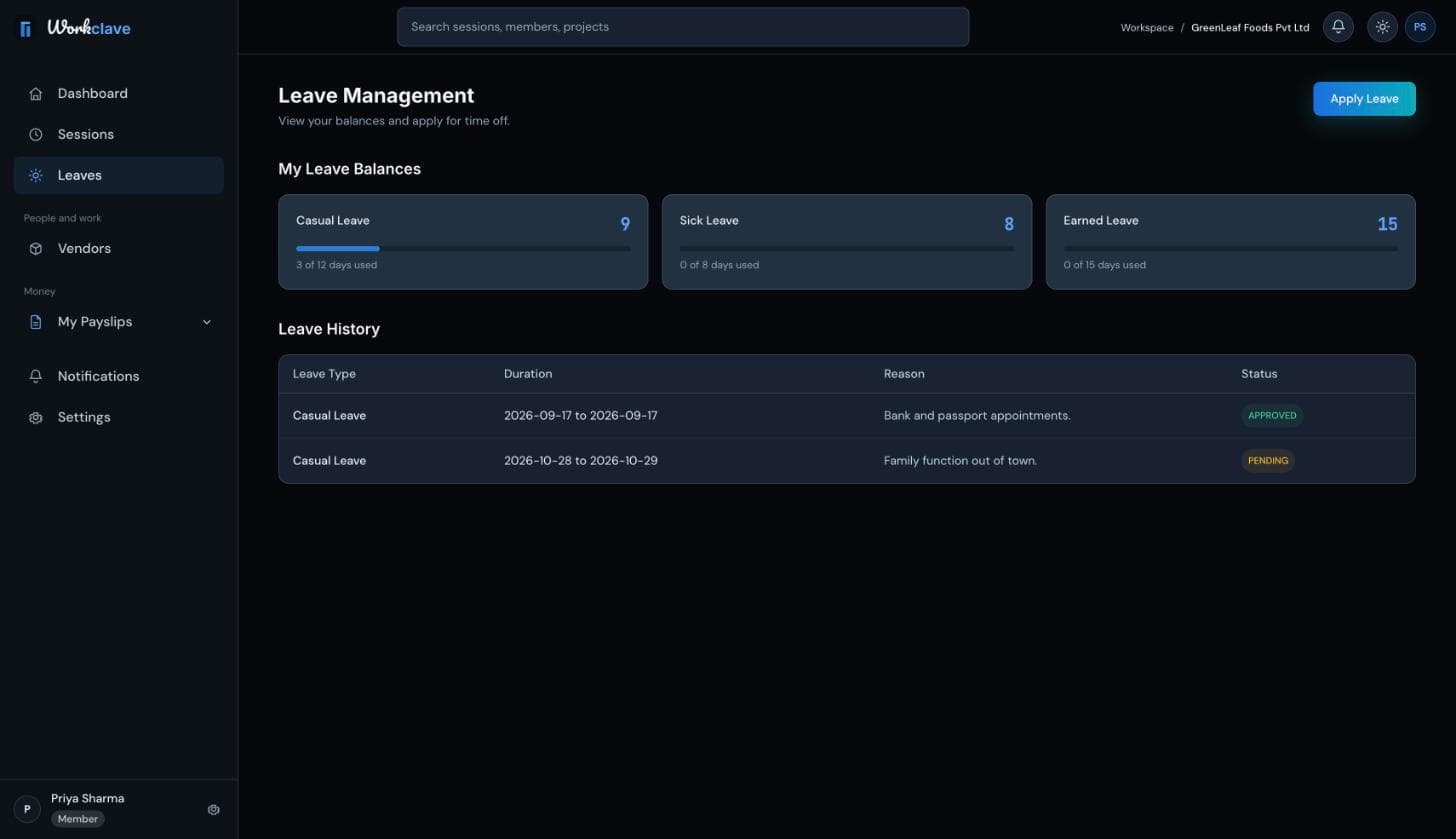Toggle the light/dark theme button
Viewport: 1456px width, 839px height.
(1382, 27)
